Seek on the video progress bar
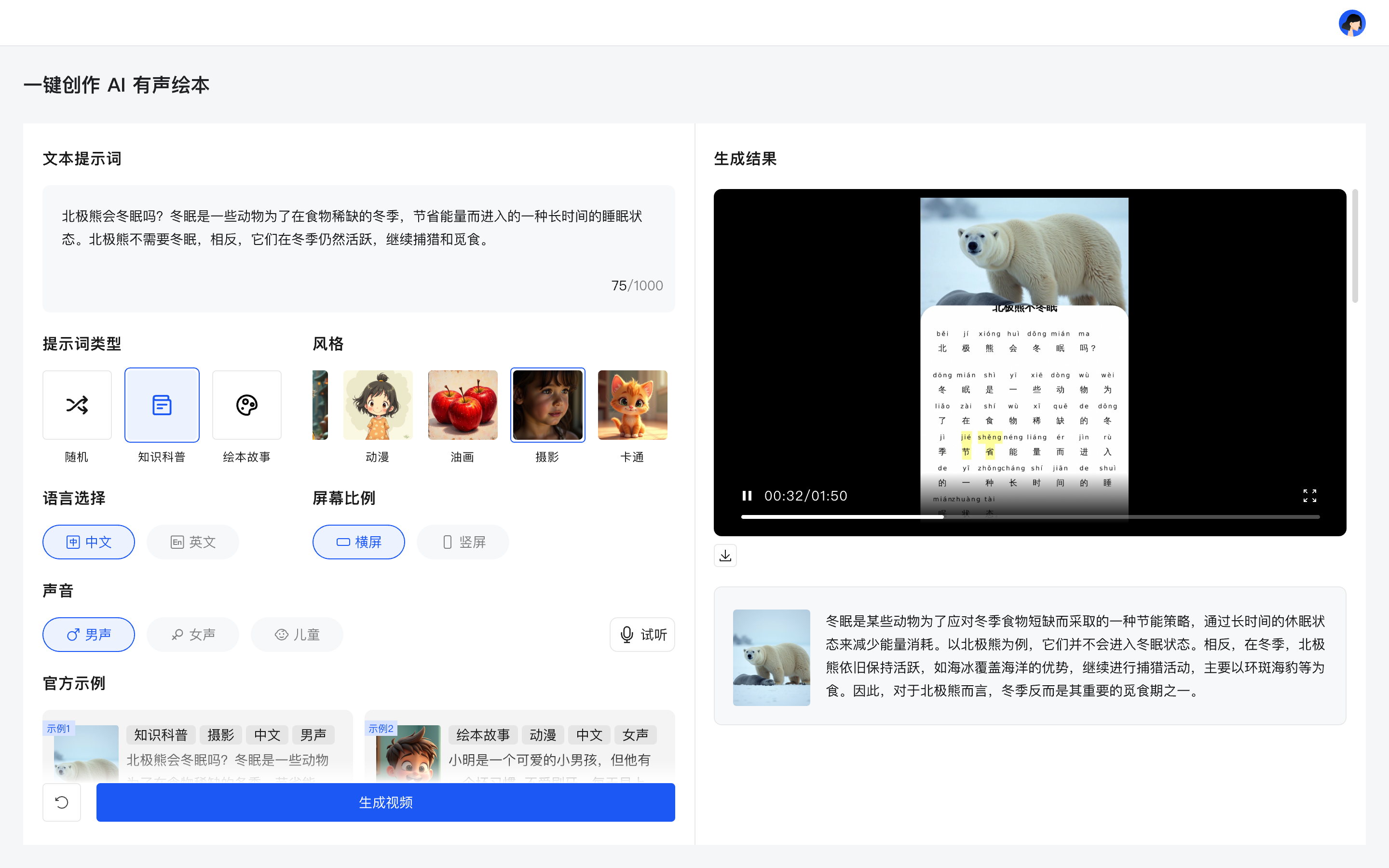The image size is (1389, 868). (x=1030, y=516)
